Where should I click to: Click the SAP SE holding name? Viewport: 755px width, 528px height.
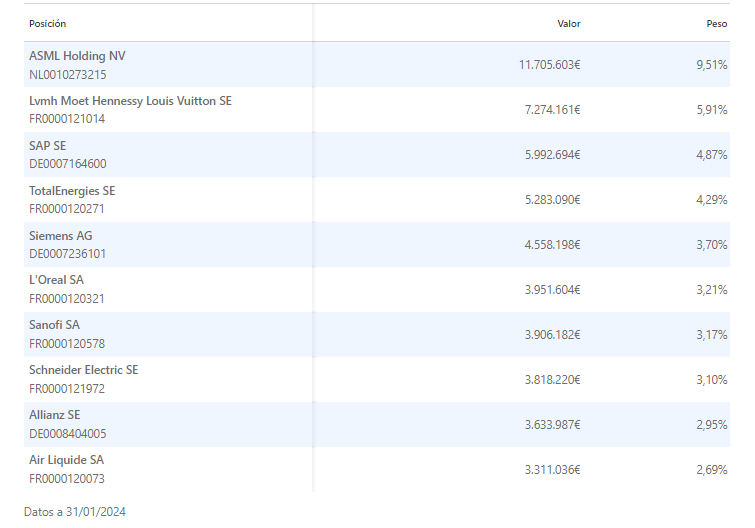[x=48, y=146]
